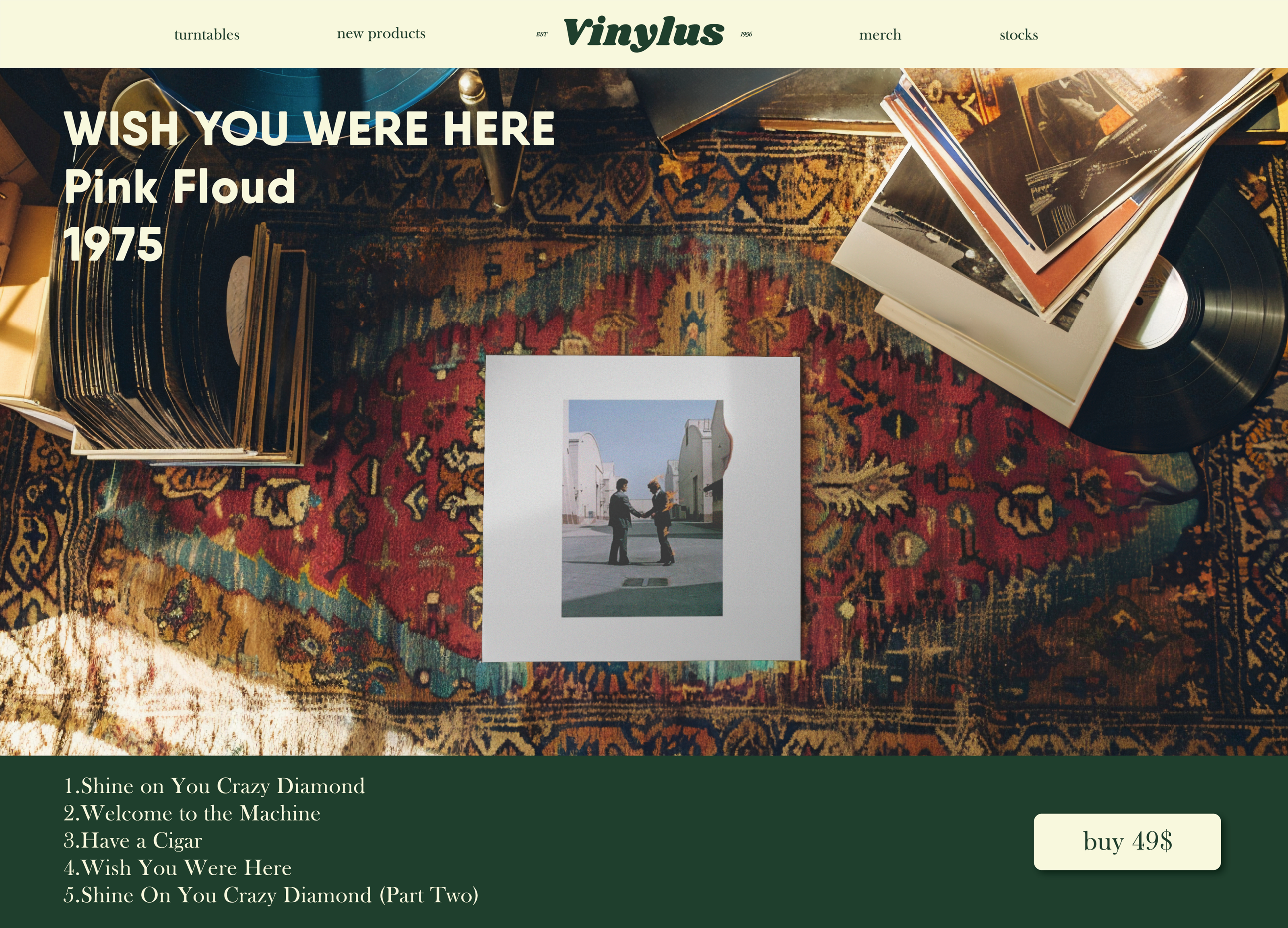Screen dimensions: 1288x928
Task: Click the EST label beside logo
Action: [x=542, y=34]
